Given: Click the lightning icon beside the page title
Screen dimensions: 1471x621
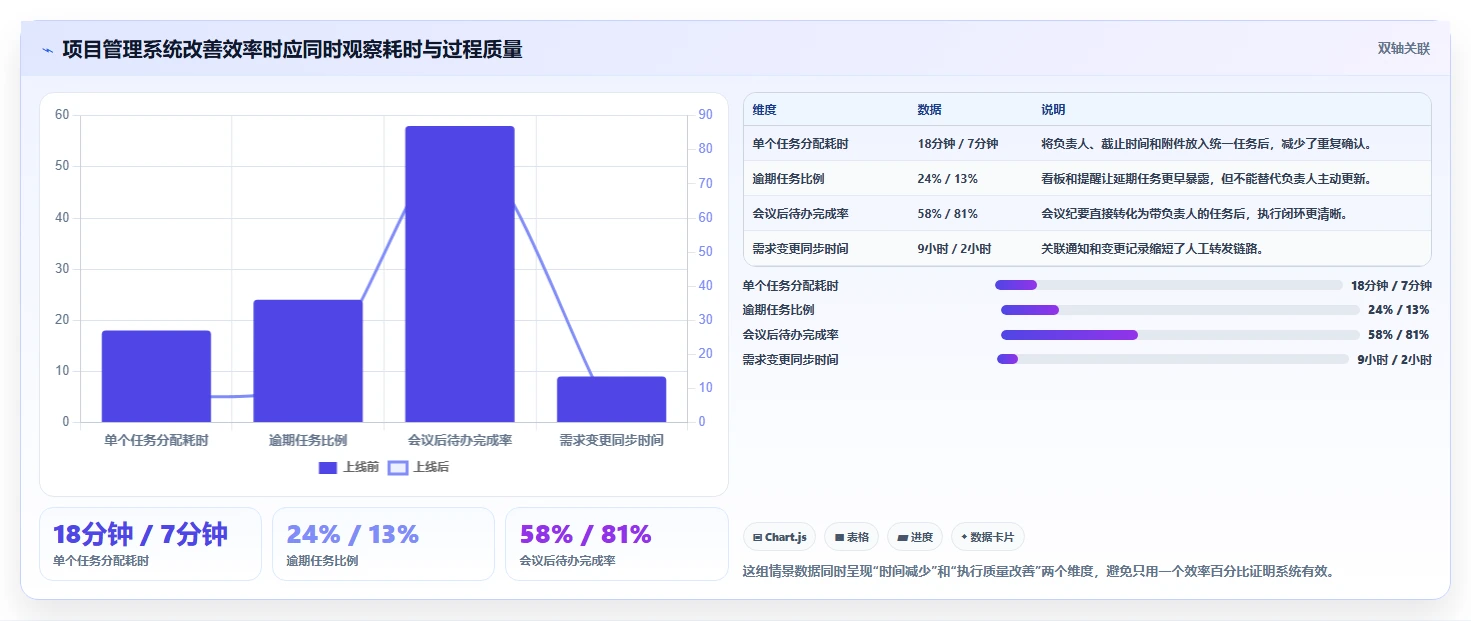Looking at the screenshot, I should (47, 50).
